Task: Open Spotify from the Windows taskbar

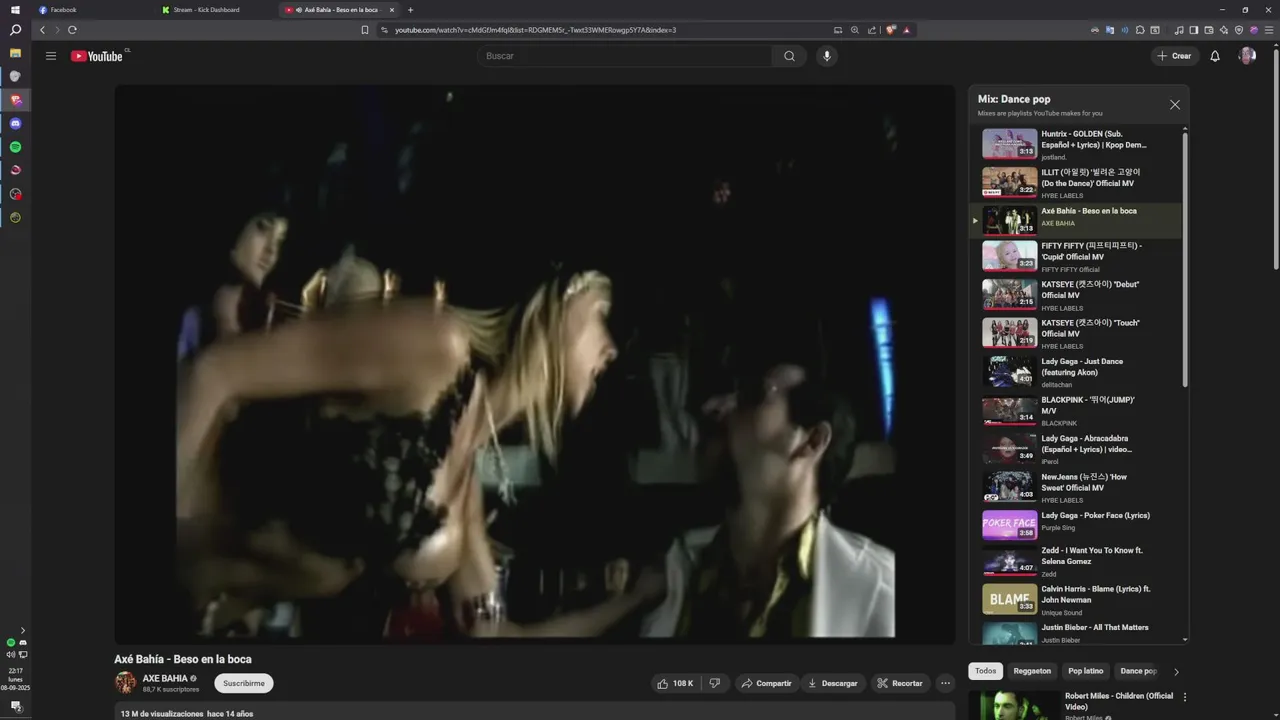Action: (x=15, y=147)
